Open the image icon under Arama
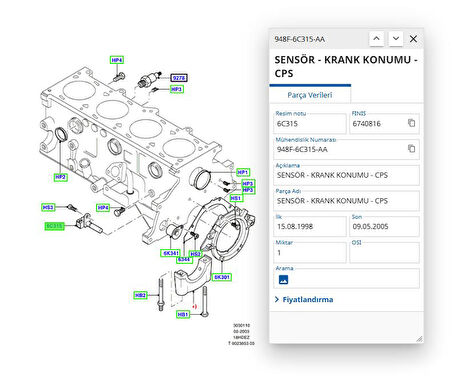 283,279
